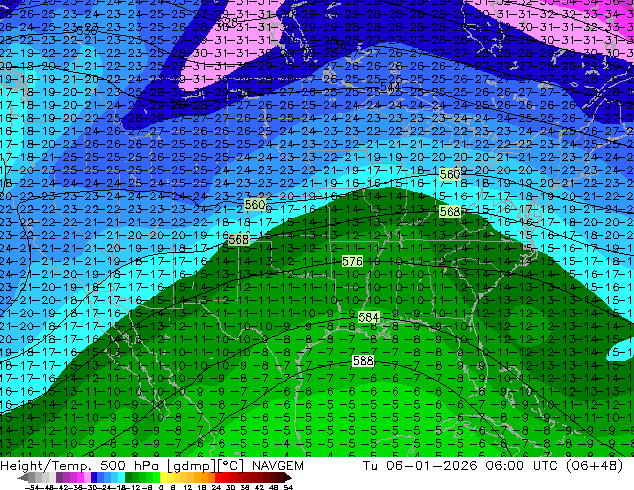Select the bright red legend swatch
Screen dimensions: 634x490
pos(218,477)
